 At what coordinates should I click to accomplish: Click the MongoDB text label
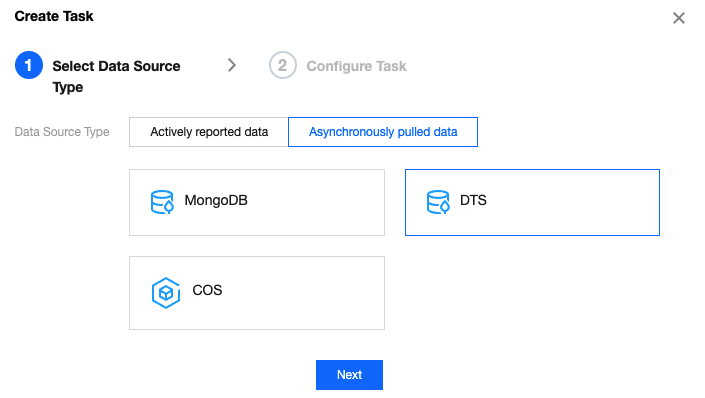point(216,200)
